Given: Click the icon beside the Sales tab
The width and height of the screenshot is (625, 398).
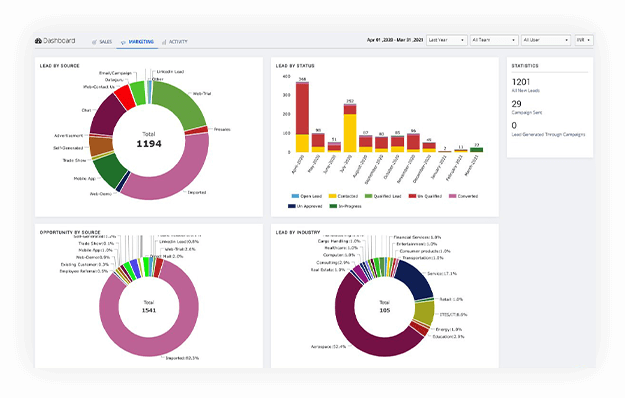Looking at the screenshot, I should pos(94,42).
